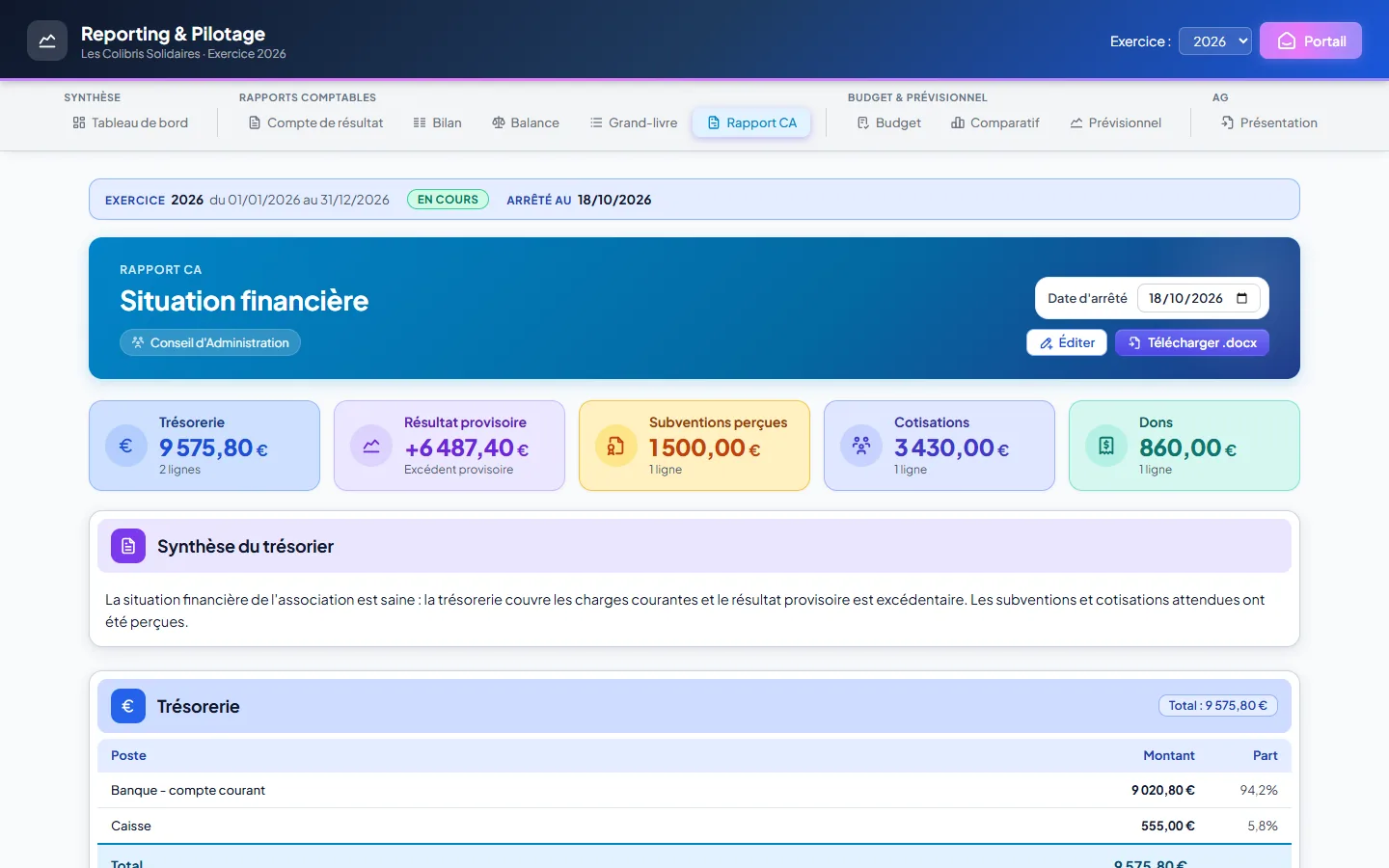Click the Part column header
Image resolution: width=1389 pixels, height=868 pixels.
1266,755
